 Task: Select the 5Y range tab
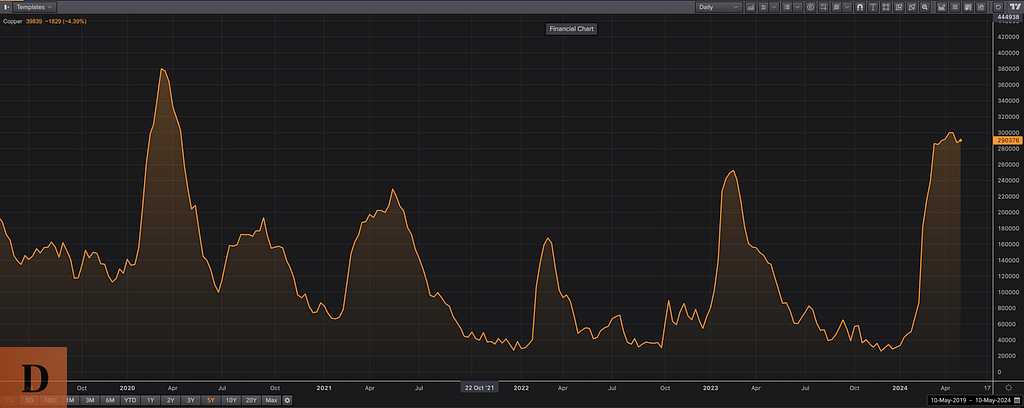click(210, 400)
